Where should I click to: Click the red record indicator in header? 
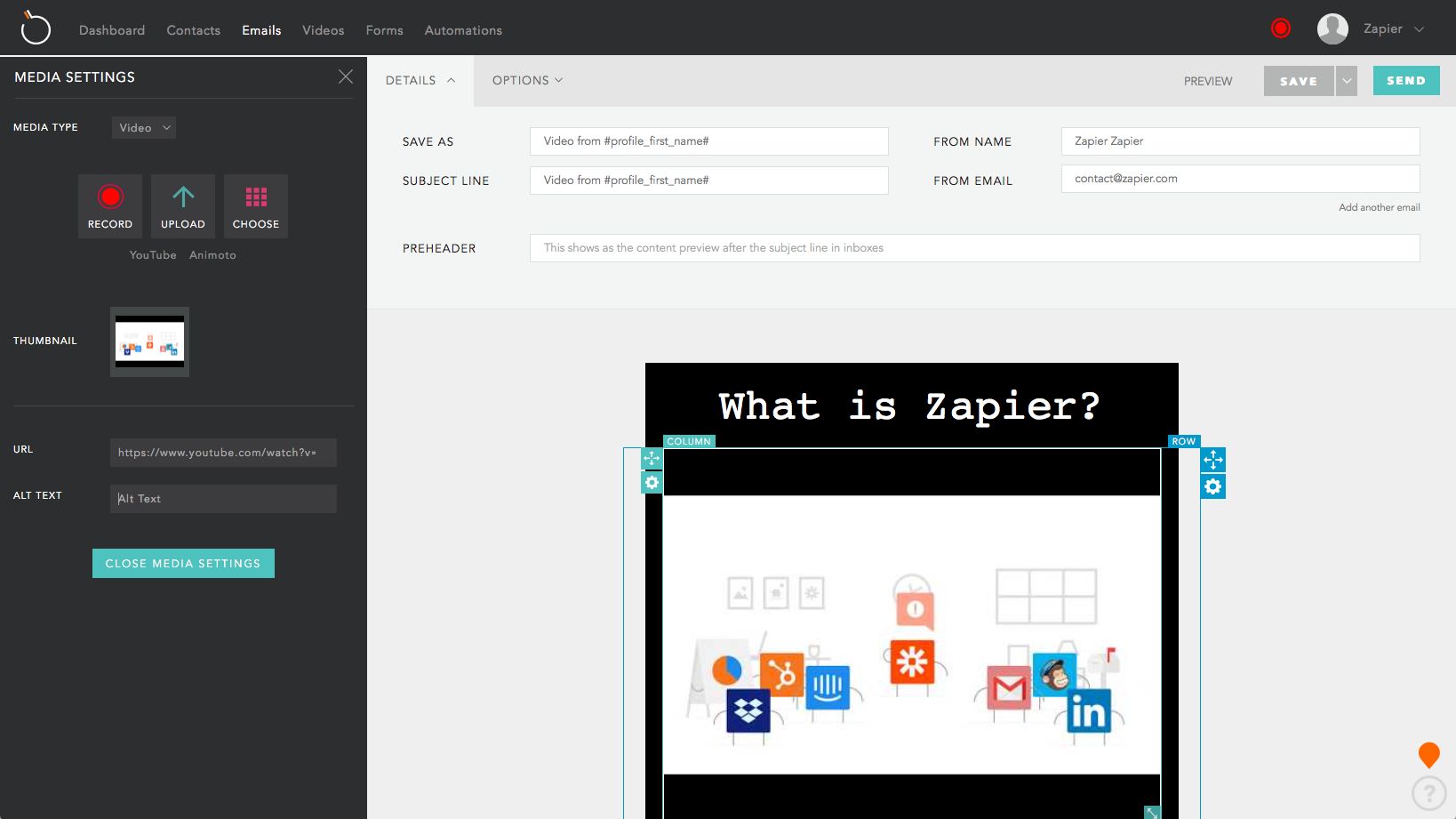[x=1280, y=28]
